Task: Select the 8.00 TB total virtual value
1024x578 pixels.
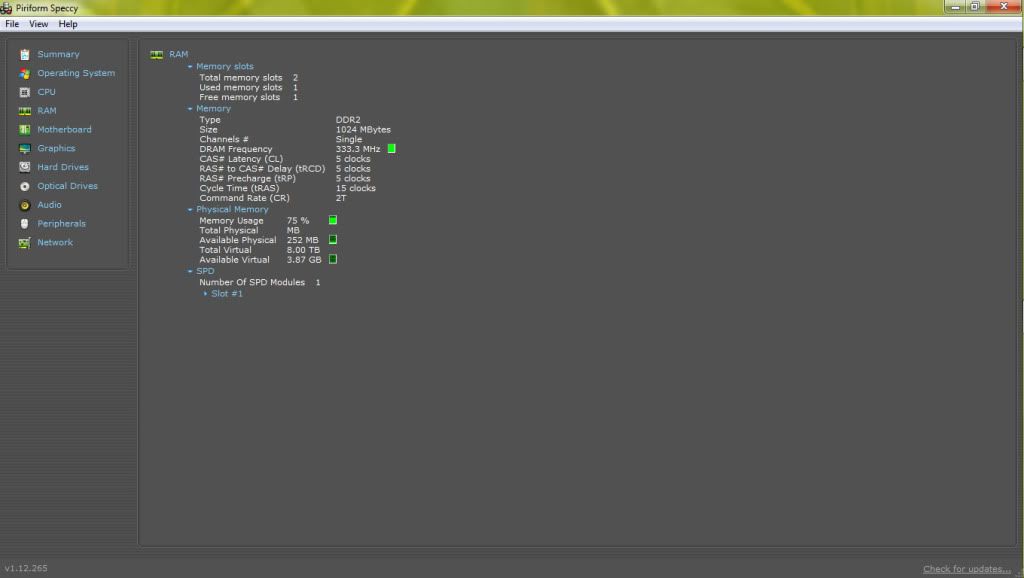Action: 303,250
